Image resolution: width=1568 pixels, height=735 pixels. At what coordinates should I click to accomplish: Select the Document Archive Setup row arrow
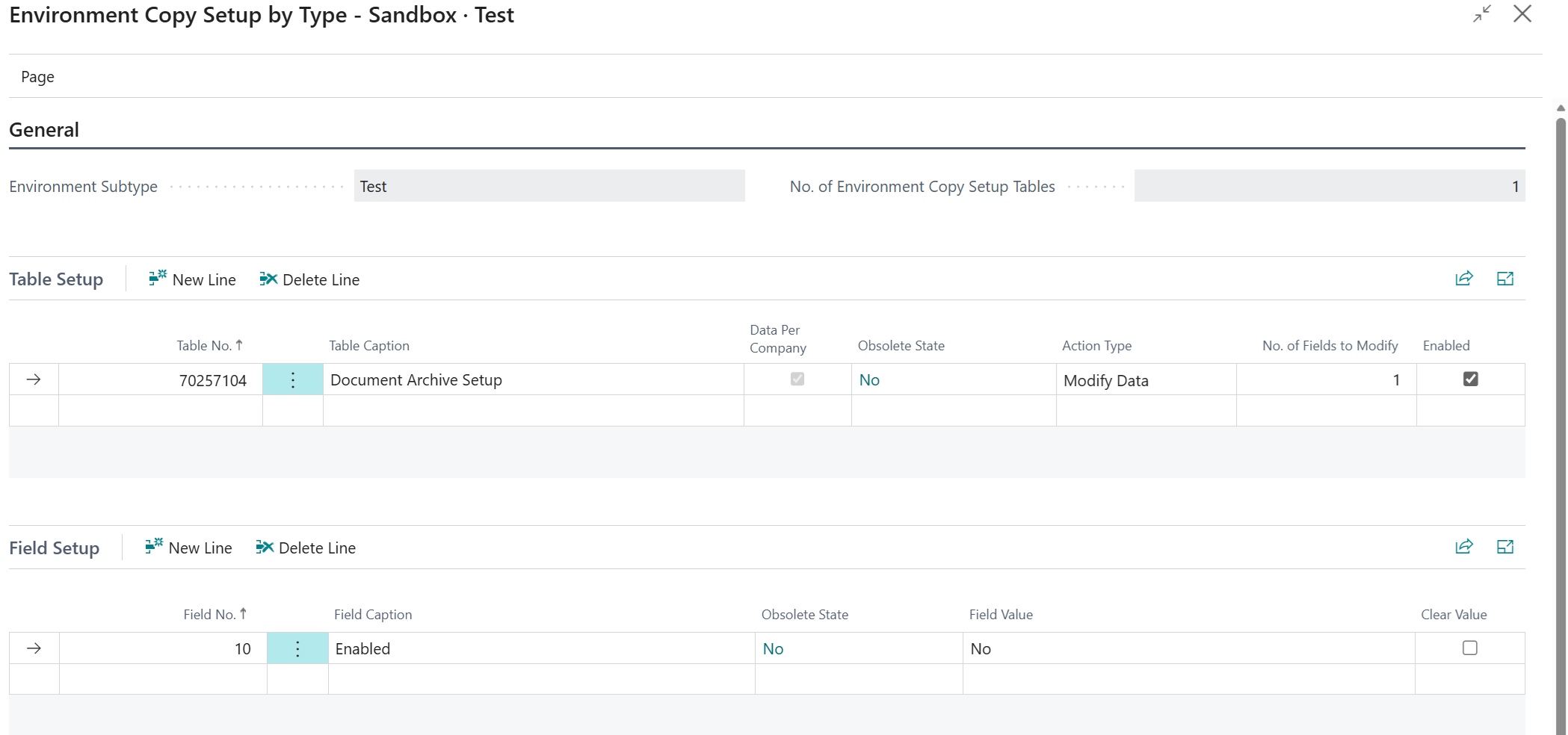pyautogui.click(x=34, y=380)
